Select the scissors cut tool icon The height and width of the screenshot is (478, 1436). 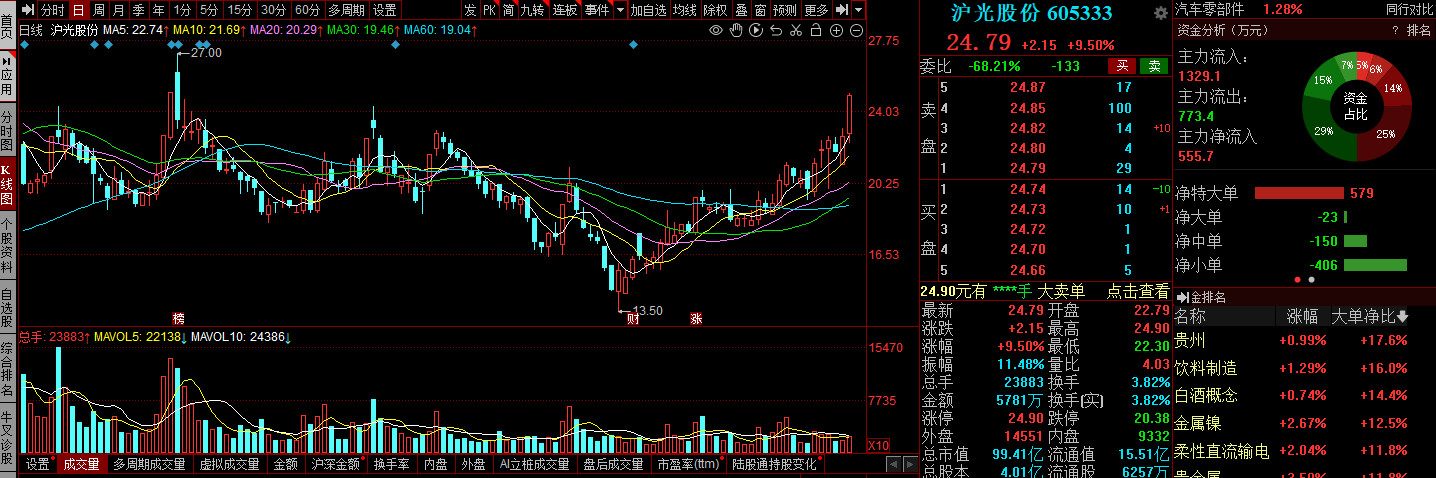[796, 31]
